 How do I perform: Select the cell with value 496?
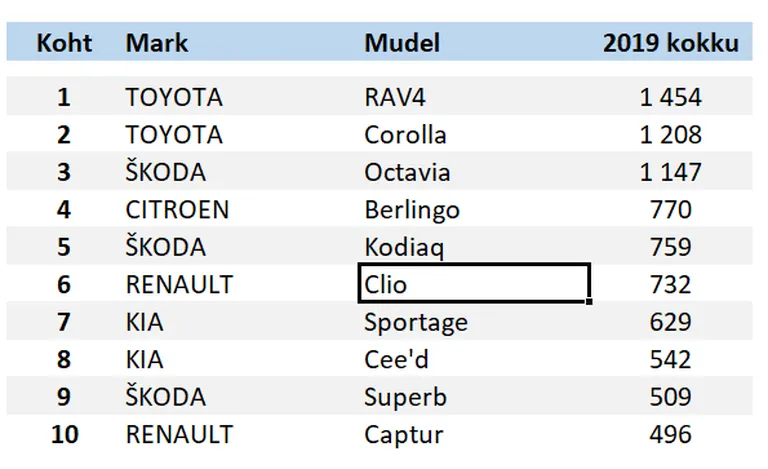[670, 434]
